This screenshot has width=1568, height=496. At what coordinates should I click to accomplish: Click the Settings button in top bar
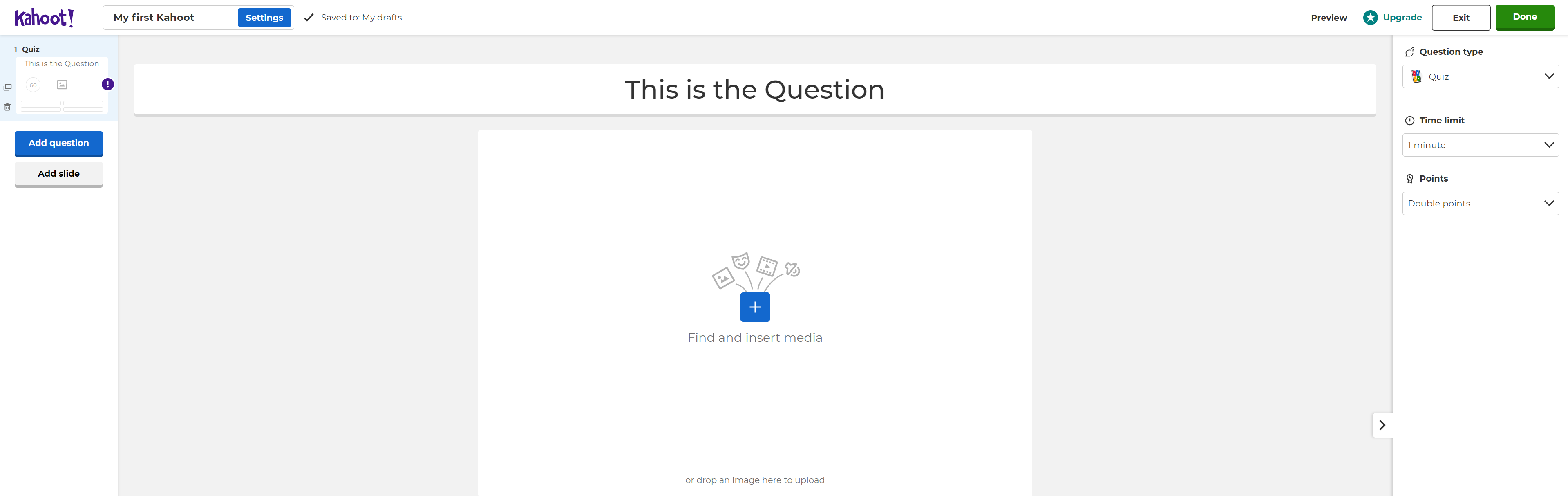264,17
